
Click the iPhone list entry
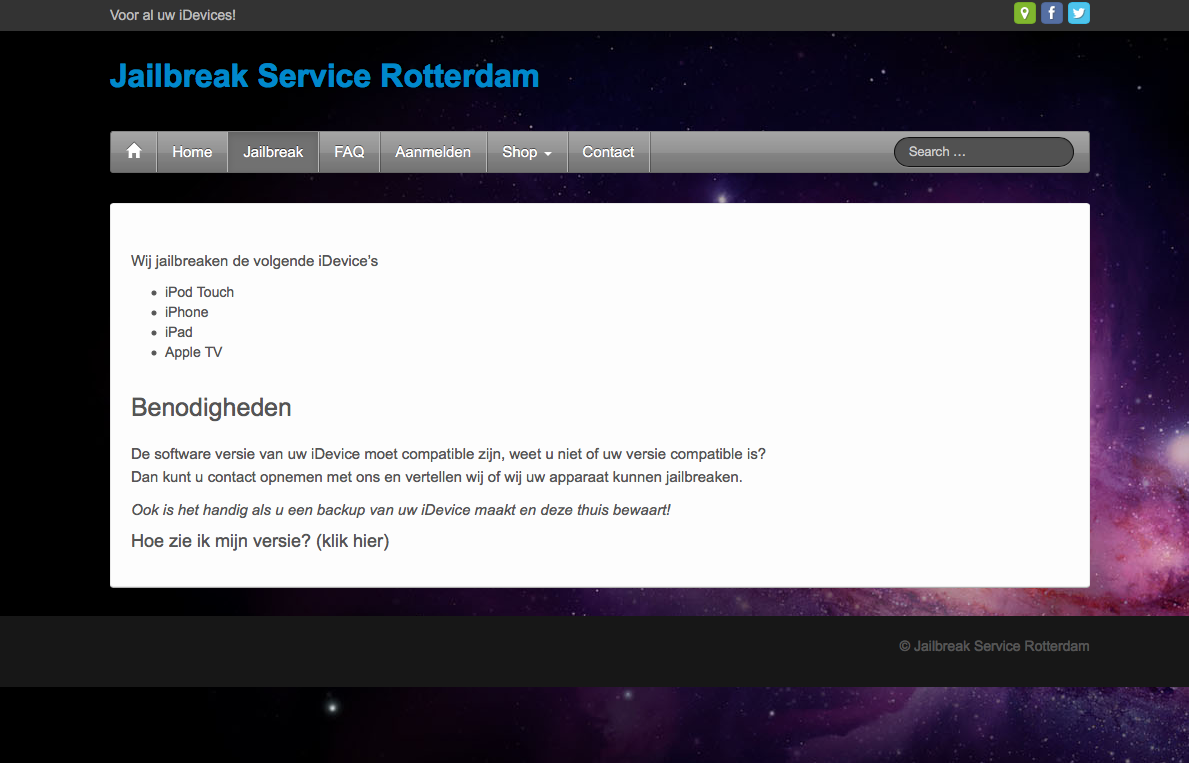[187, 312]
